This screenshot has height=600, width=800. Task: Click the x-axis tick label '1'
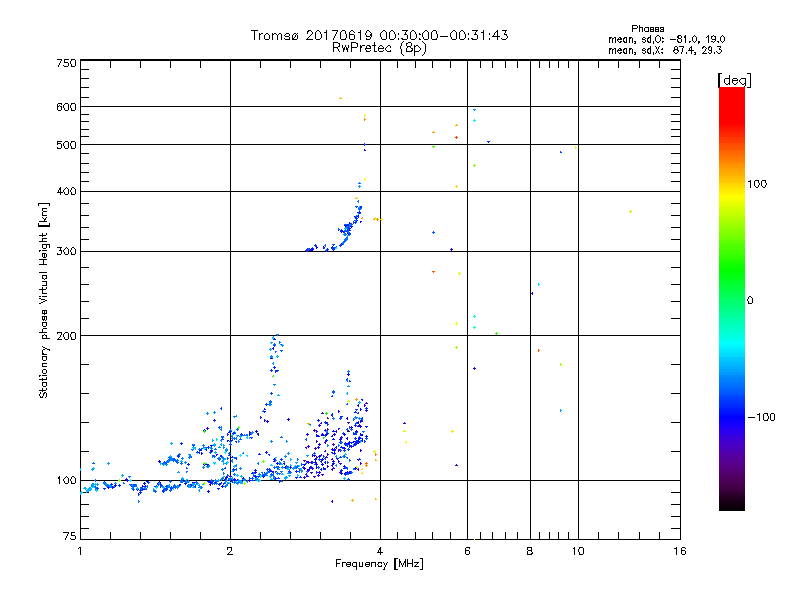[80, 551]
